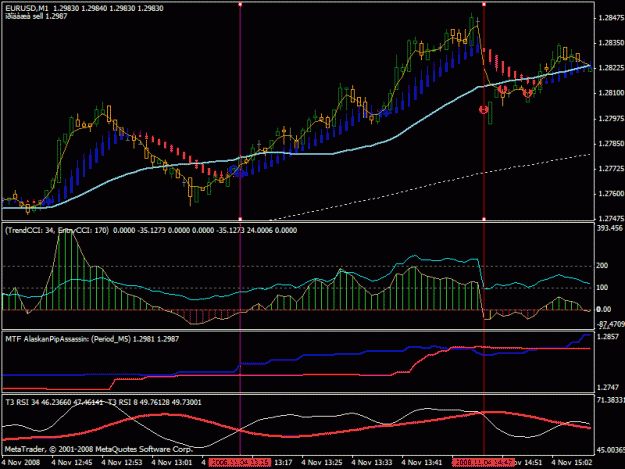Click the 71.3833 value on RSI scale
The width and height of the screenshot is (625, 469).
610,400
